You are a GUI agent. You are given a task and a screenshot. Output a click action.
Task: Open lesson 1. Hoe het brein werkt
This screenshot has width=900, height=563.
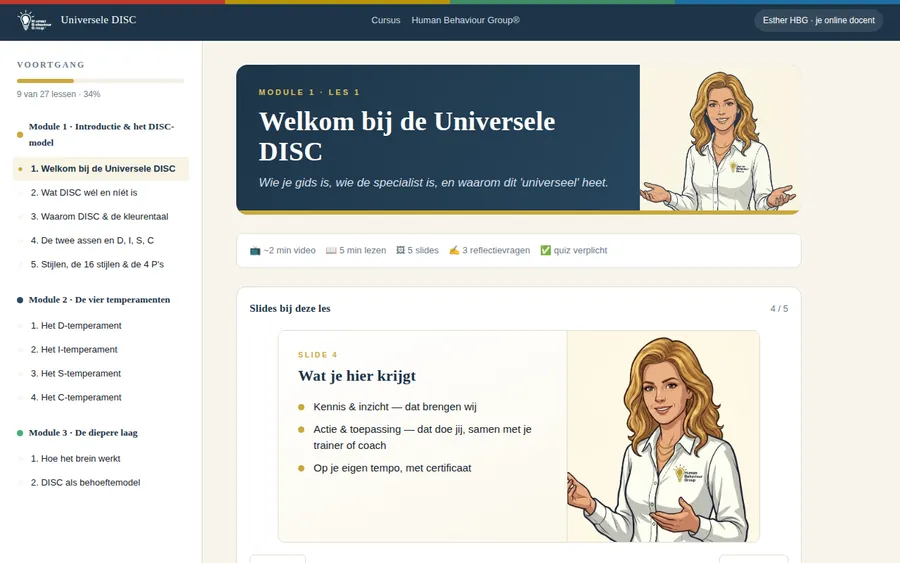pyautogui.click(x=75, y=459)
